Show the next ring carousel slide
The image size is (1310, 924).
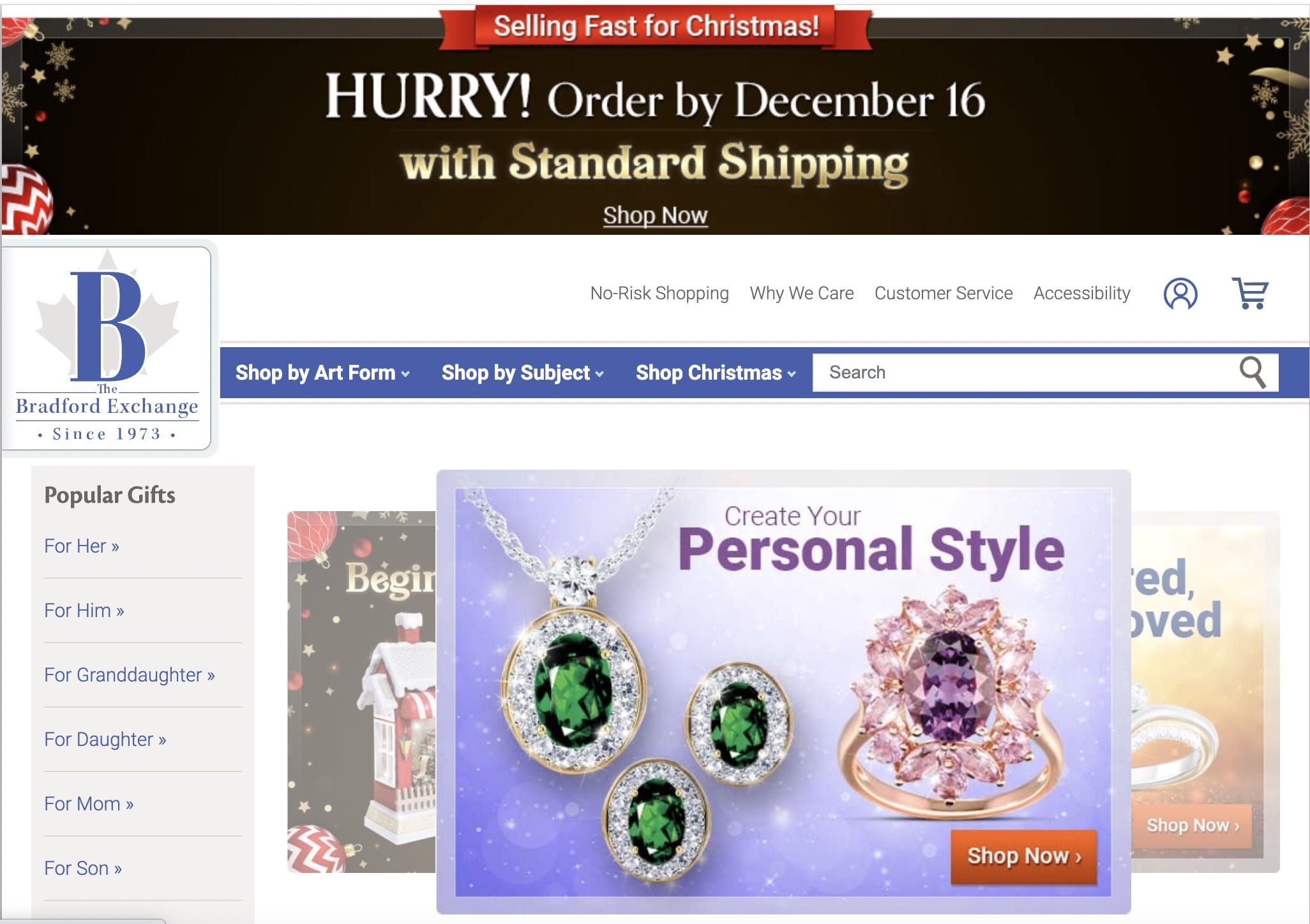[1205, 692]
